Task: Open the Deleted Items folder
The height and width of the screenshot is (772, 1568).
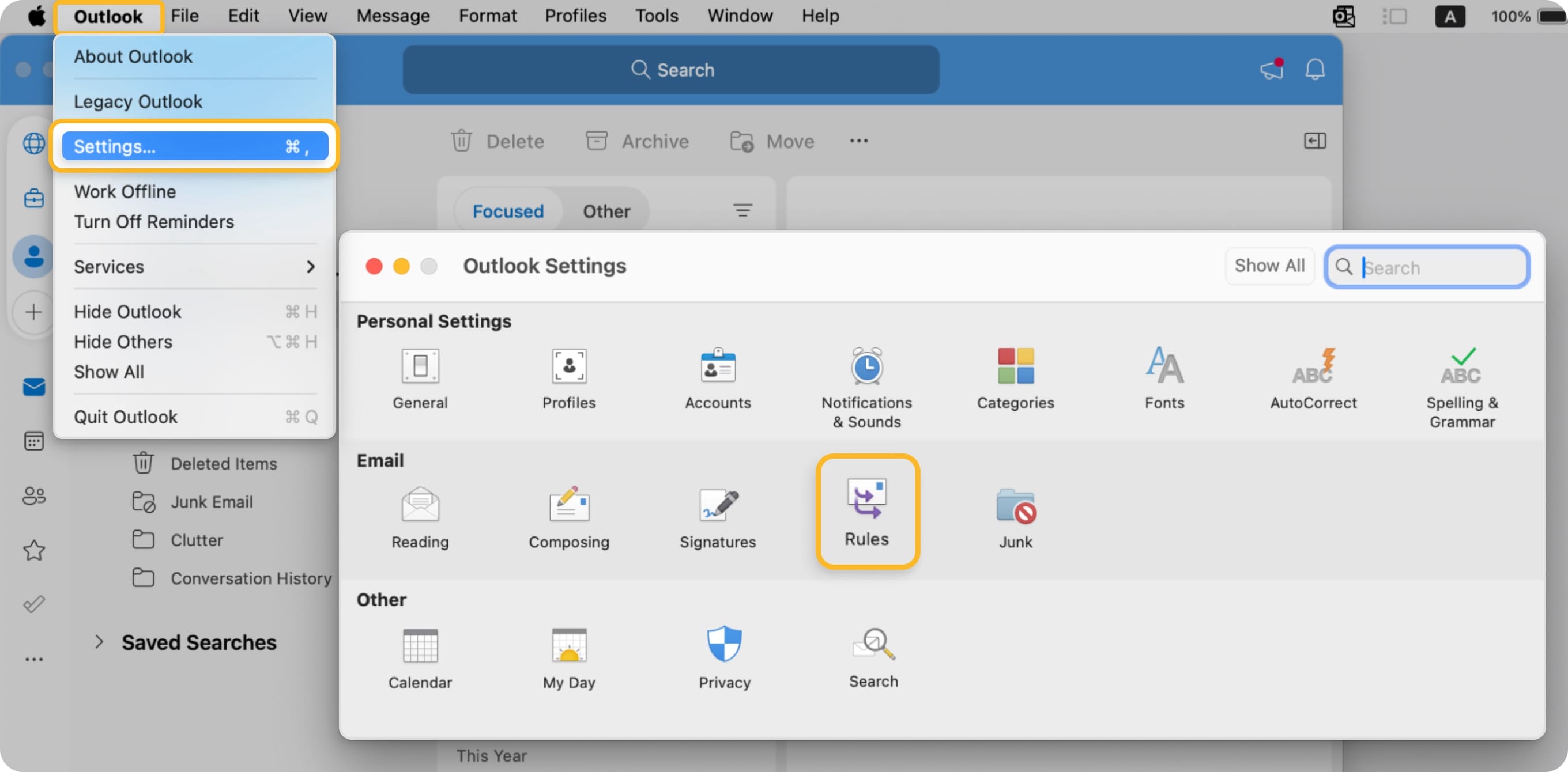Action: tap(224, 463)
